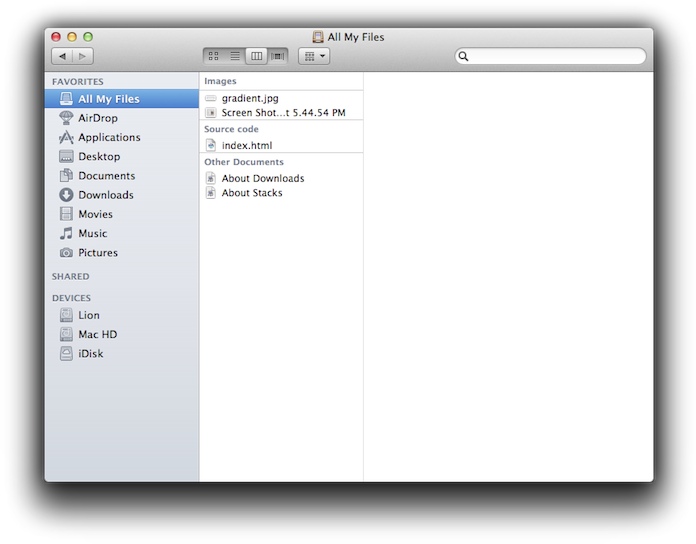Click the iDisk drive icon
Viewport: 696px width, 544px height.
coord(66,354)
